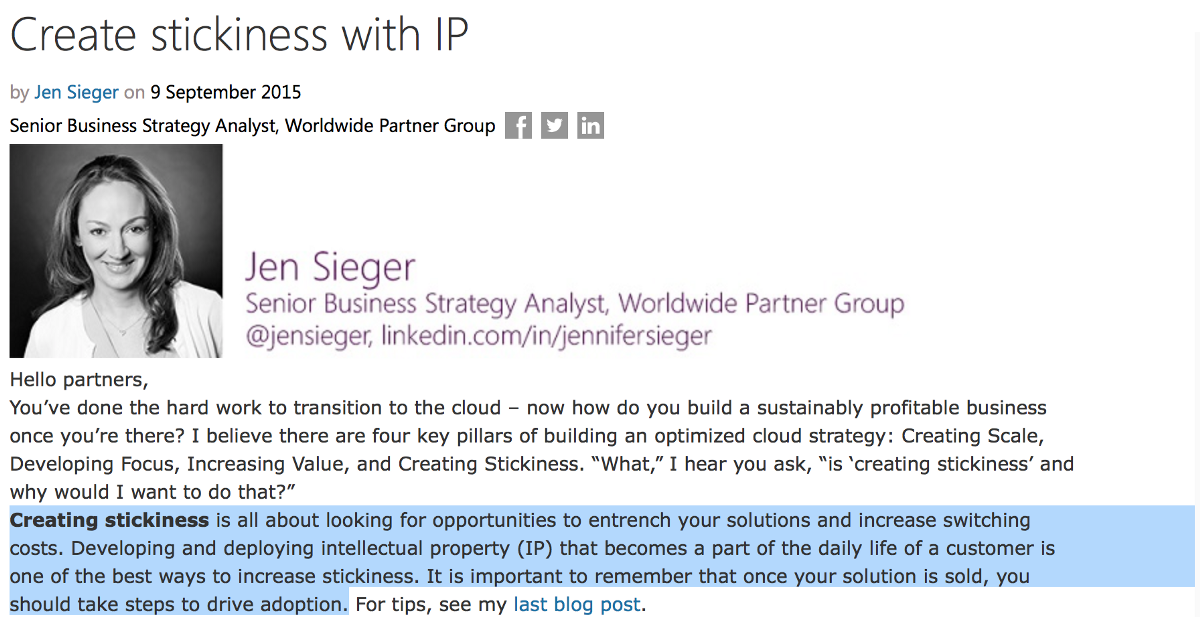Click the author's black-and-white headshot photo
This screenshot has height=617, width=1200.
(x=116, y=251)
